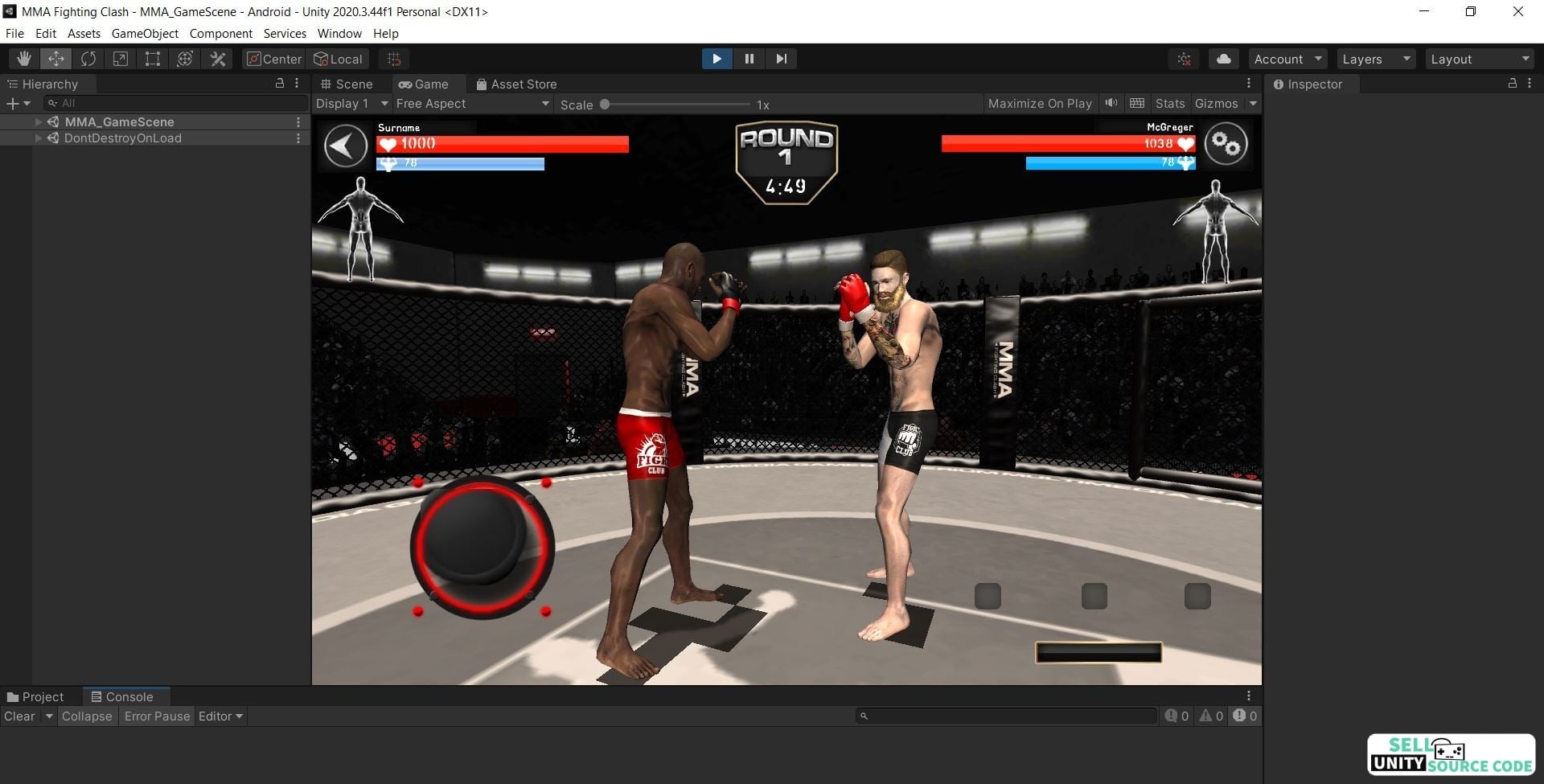Image resolution: width=1544 pixels, height=784 pixels.
Task: Open the Layers dropdown
Action: [1375, 59]
